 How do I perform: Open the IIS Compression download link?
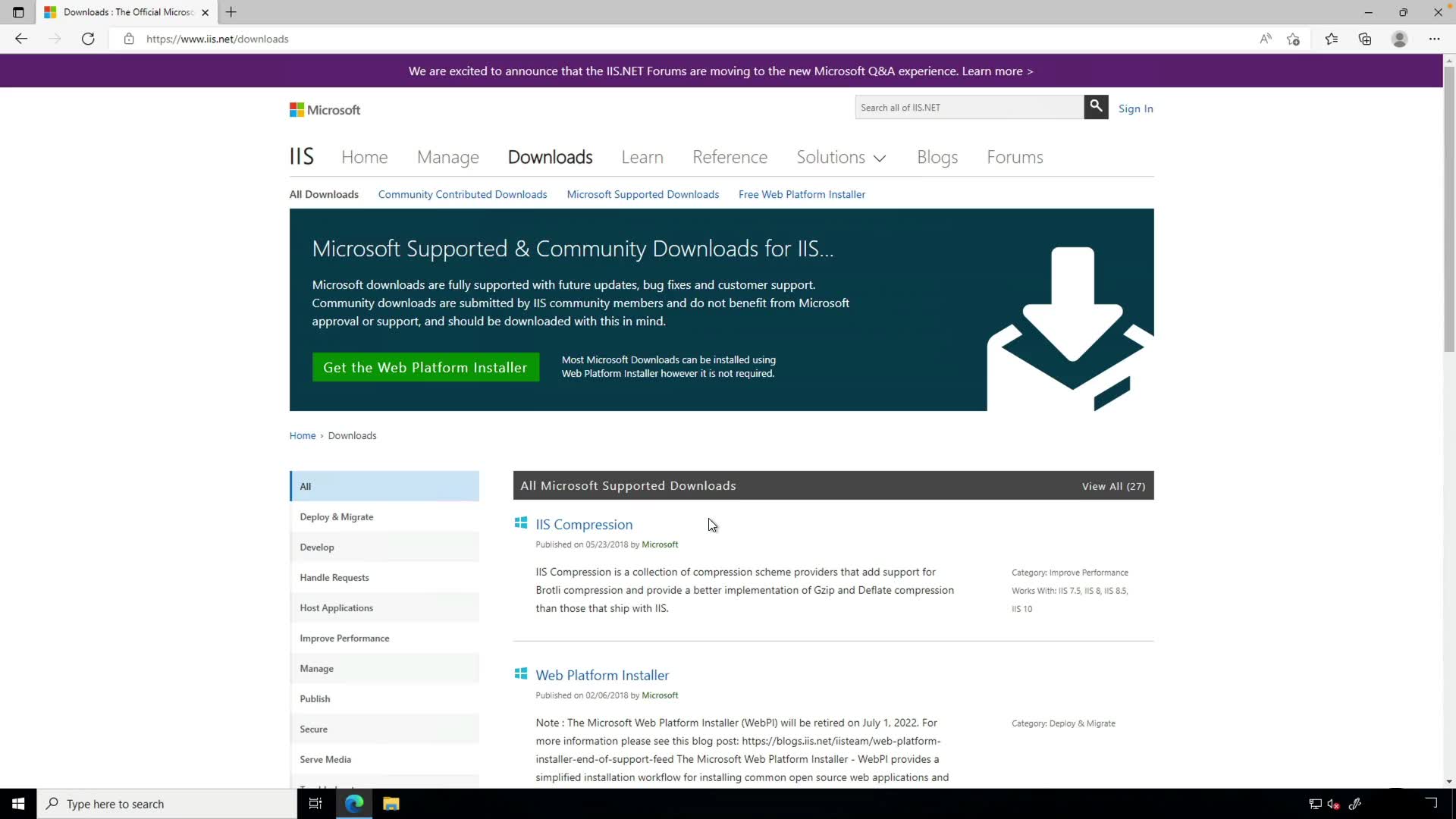(x=583, y=524)
